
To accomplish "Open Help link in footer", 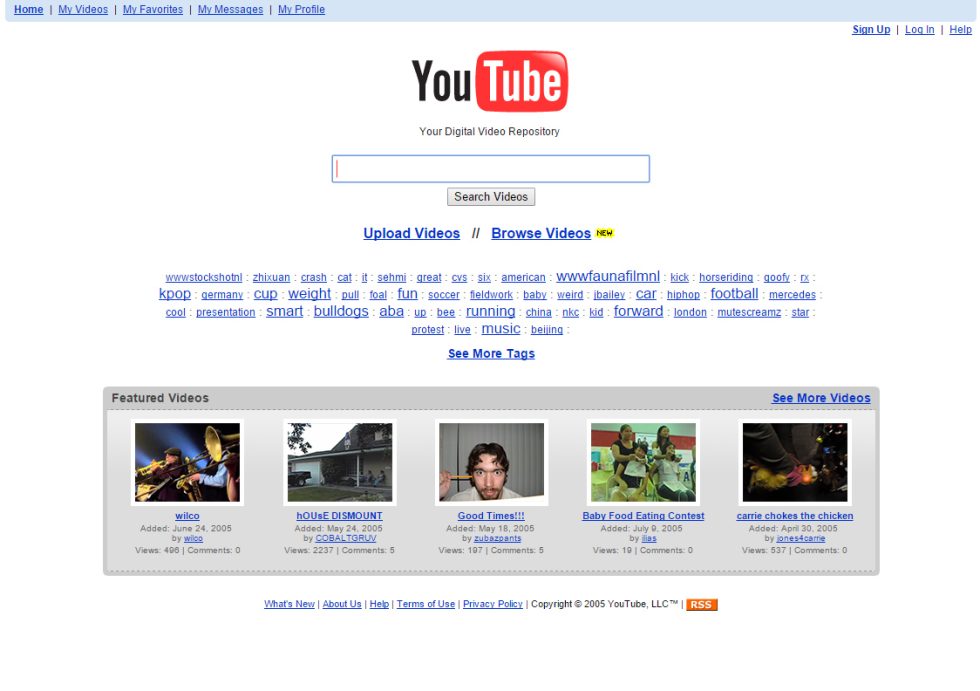I will 379,604.
